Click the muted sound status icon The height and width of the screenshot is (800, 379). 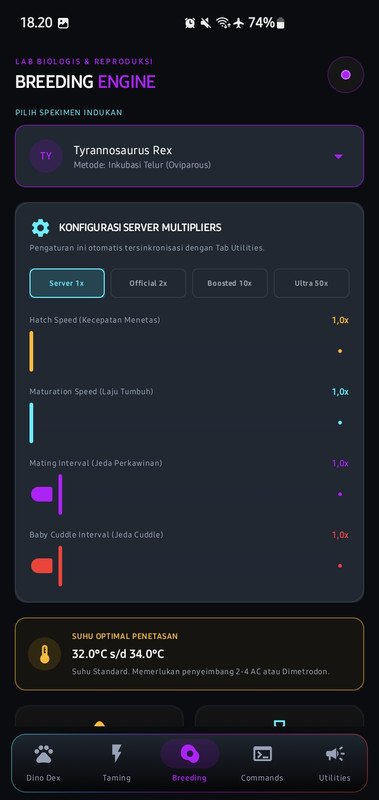coord(206,23)
